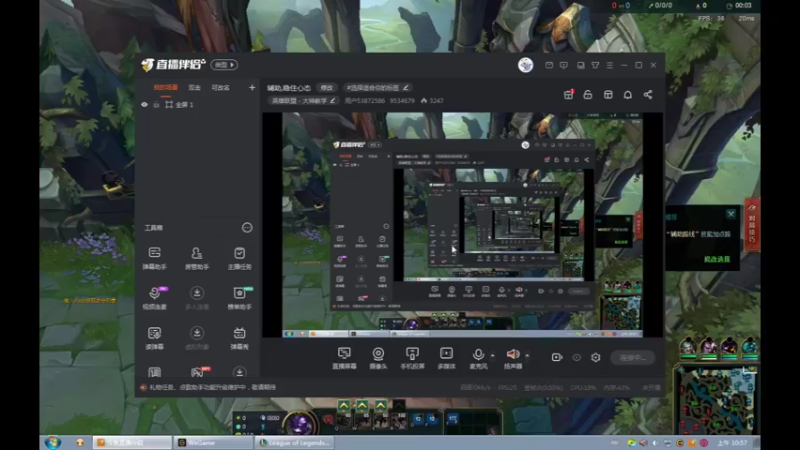Close the dark notification popup on the right
The width and height of the screenshot is (800, 450).
[x=731, y=214]
